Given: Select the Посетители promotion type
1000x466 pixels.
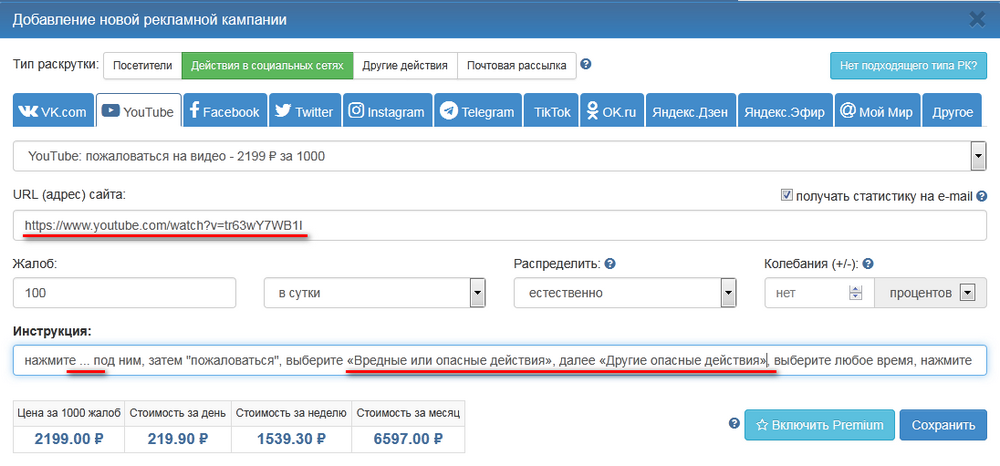Looking at the screenshot, I should pyautogui.click(x=141, y=66).
